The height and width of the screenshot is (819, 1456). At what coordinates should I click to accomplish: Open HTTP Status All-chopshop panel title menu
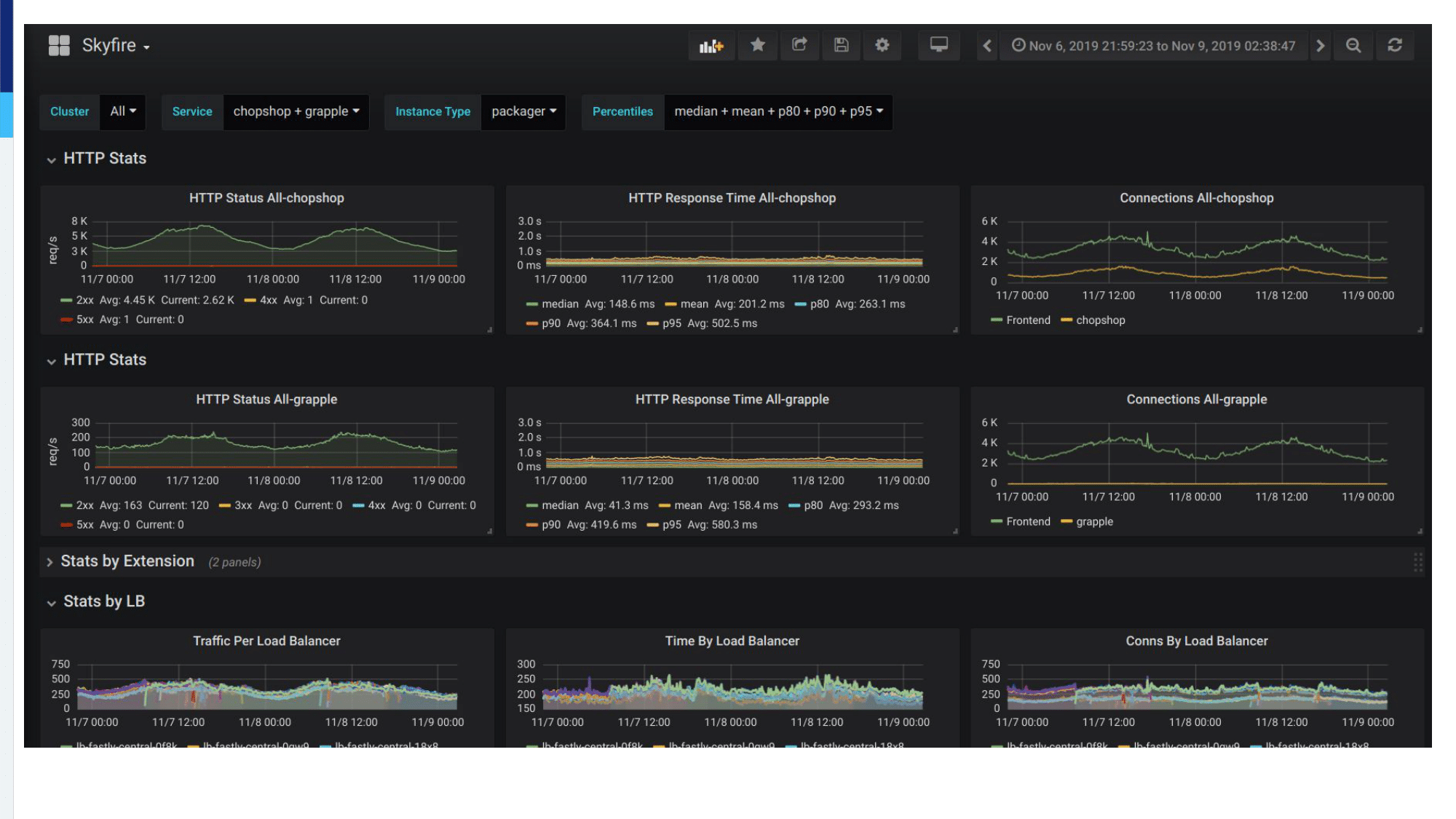pyautogui.click(x=266, y=198)
